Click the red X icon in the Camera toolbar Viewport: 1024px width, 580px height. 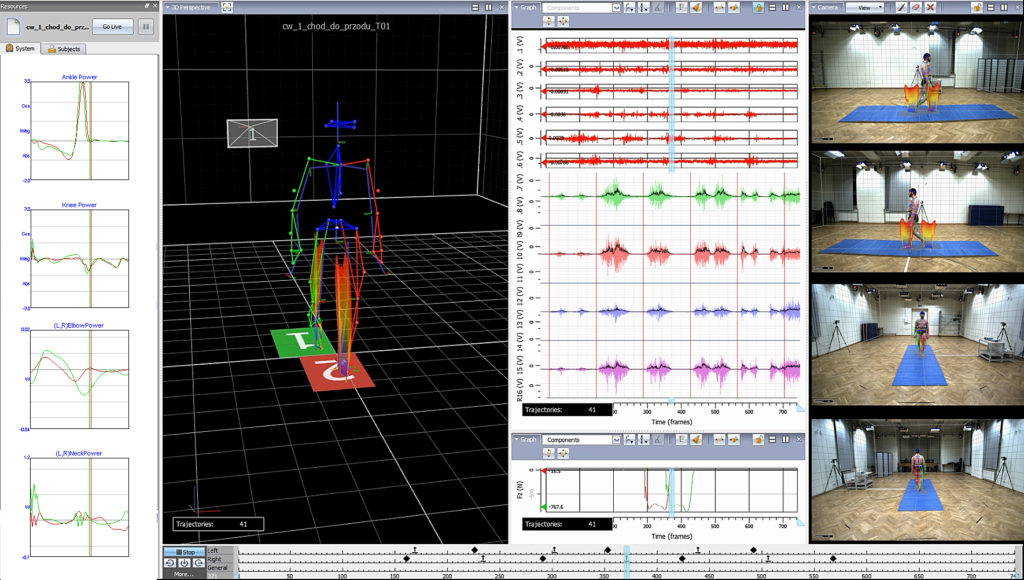(x=931, y=7)
